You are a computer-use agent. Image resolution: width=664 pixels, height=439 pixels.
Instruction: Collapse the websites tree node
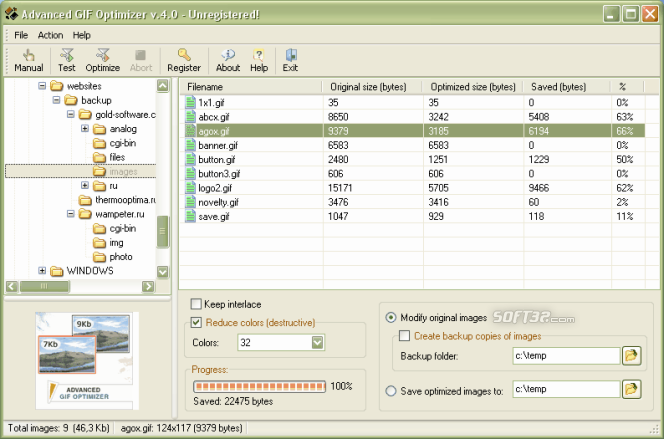[x=42, y=86]
